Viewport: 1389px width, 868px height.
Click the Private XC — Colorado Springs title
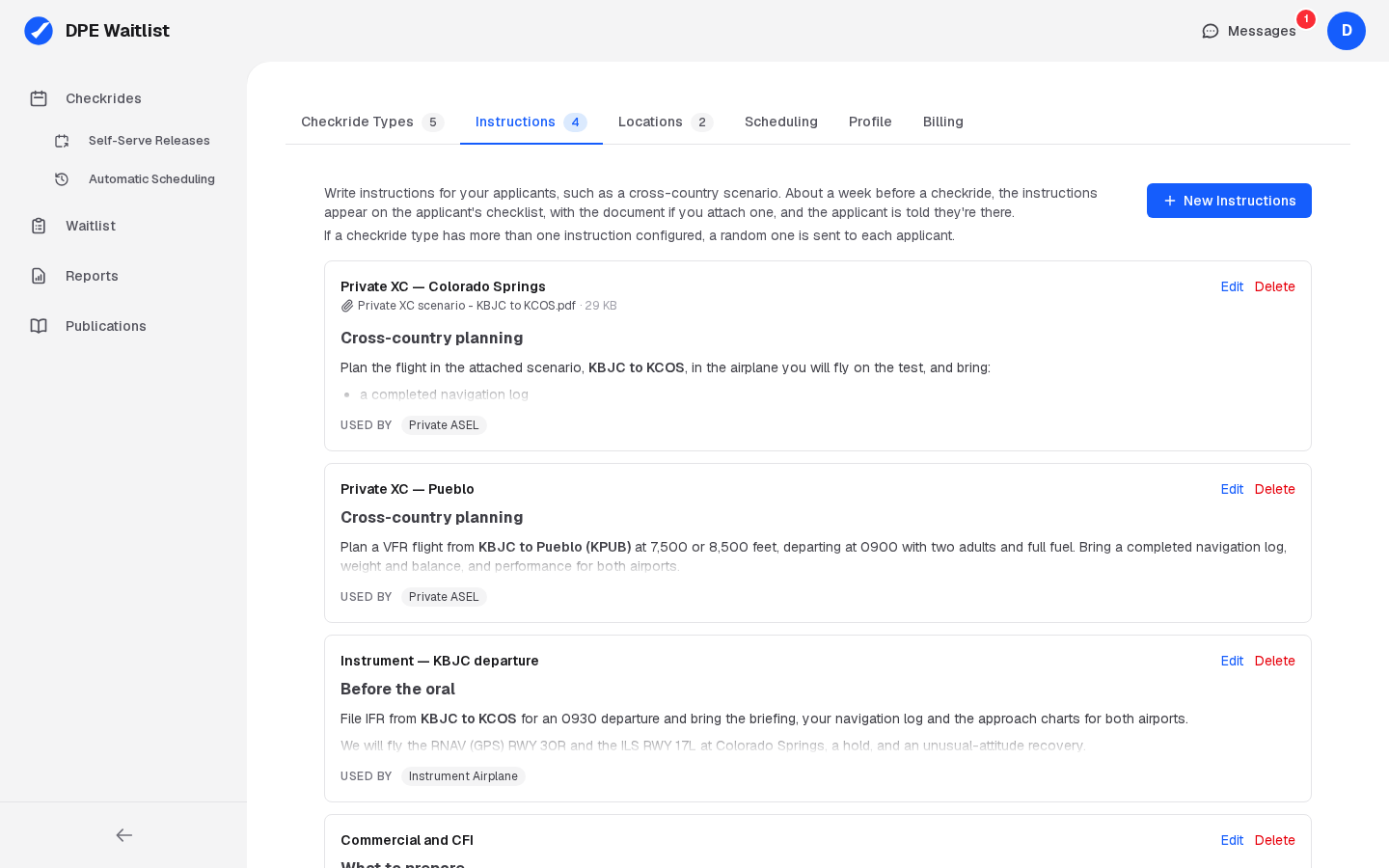[443, 286]
